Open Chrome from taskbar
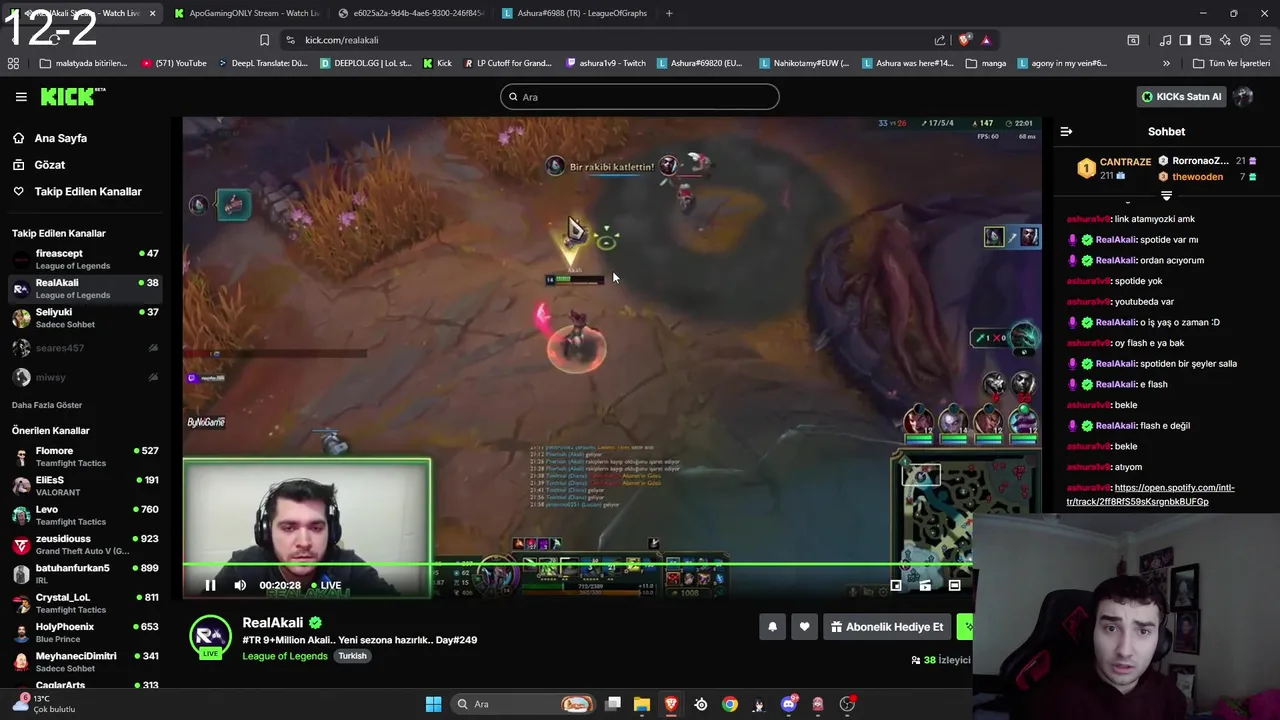Viewport: 1280px width, 720px height. point(730,704)
